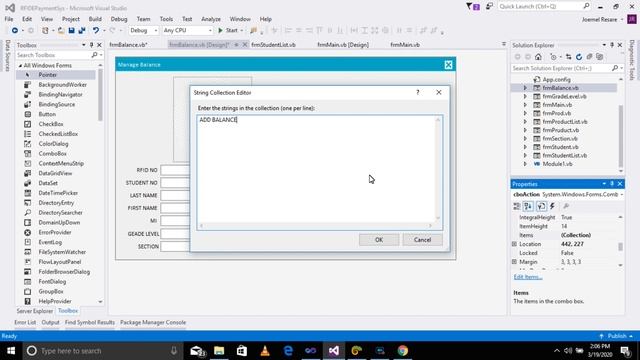Switch to frmStudentList.vb tab
Viewport: 640px width, 360px height.
coord(273,45)
